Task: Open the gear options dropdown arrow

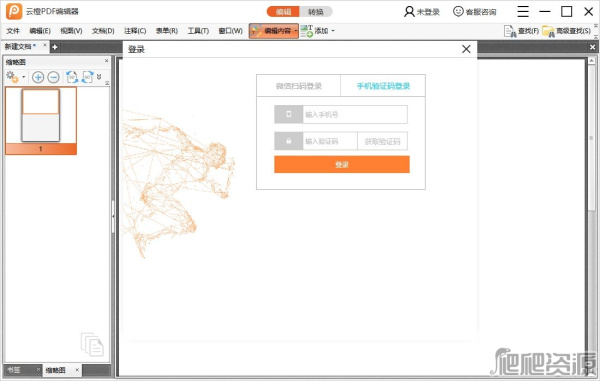Action: click(x=23, y=77)
